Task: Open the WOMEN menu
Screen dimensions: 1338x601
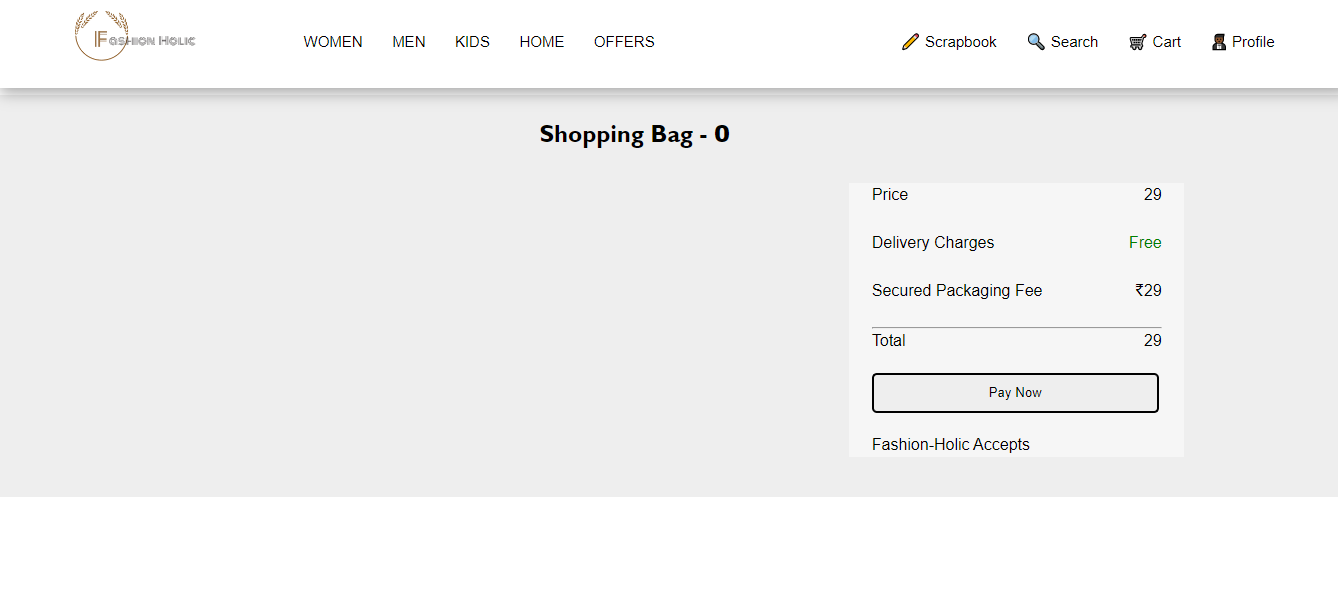Action: pos(332,41)
